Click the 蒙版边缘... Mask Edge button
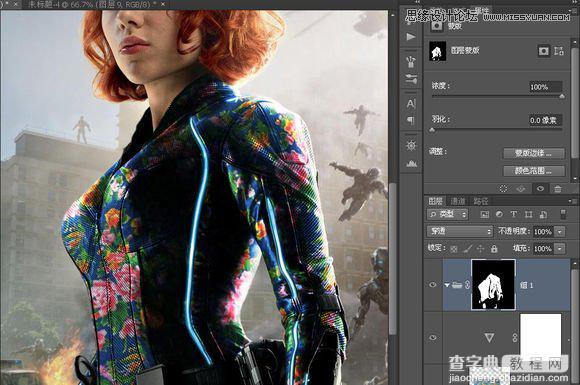The width and height of the screenshot is (580, 385). (533, 153)
